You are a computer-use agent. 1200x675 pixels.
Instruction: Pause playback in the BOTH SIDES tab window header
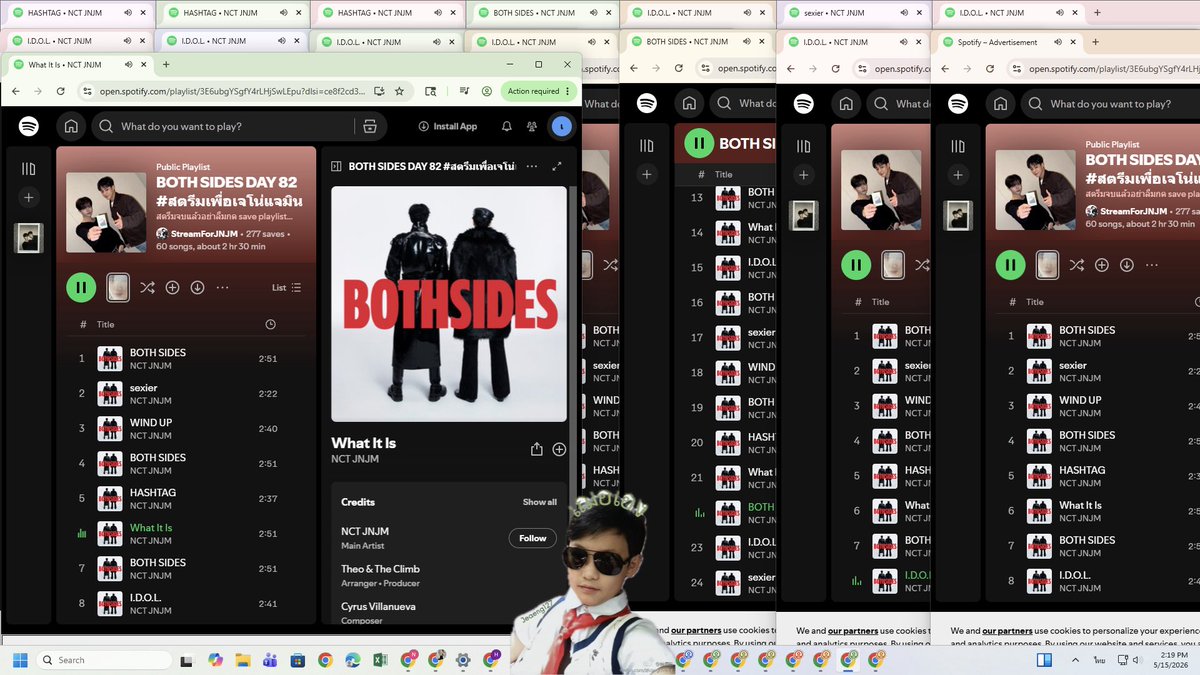699,144
